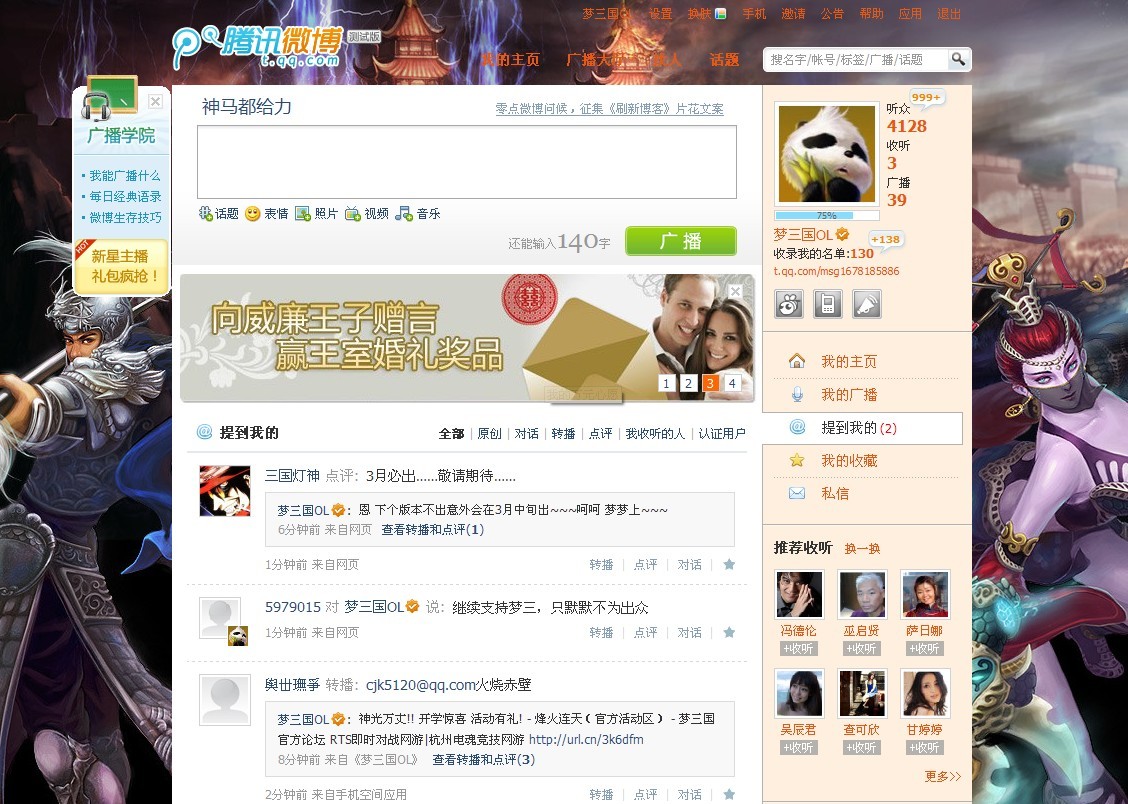Open 5979015's blank avatar
The image size is (1128, 804).
pyautogui.click(x=220, y=618)
